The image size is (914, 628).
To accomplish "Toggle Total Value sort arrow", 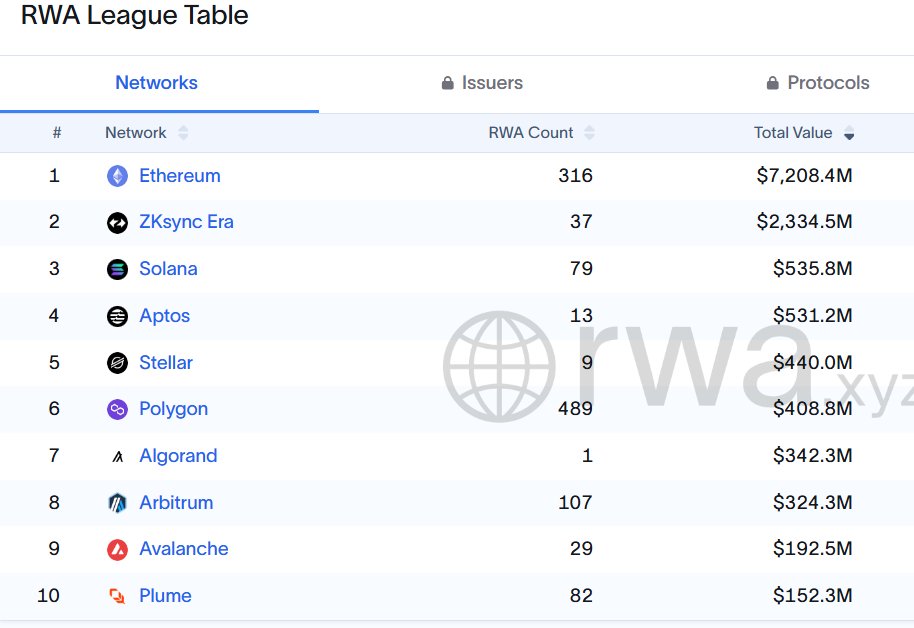I will [x=849, y=133].
